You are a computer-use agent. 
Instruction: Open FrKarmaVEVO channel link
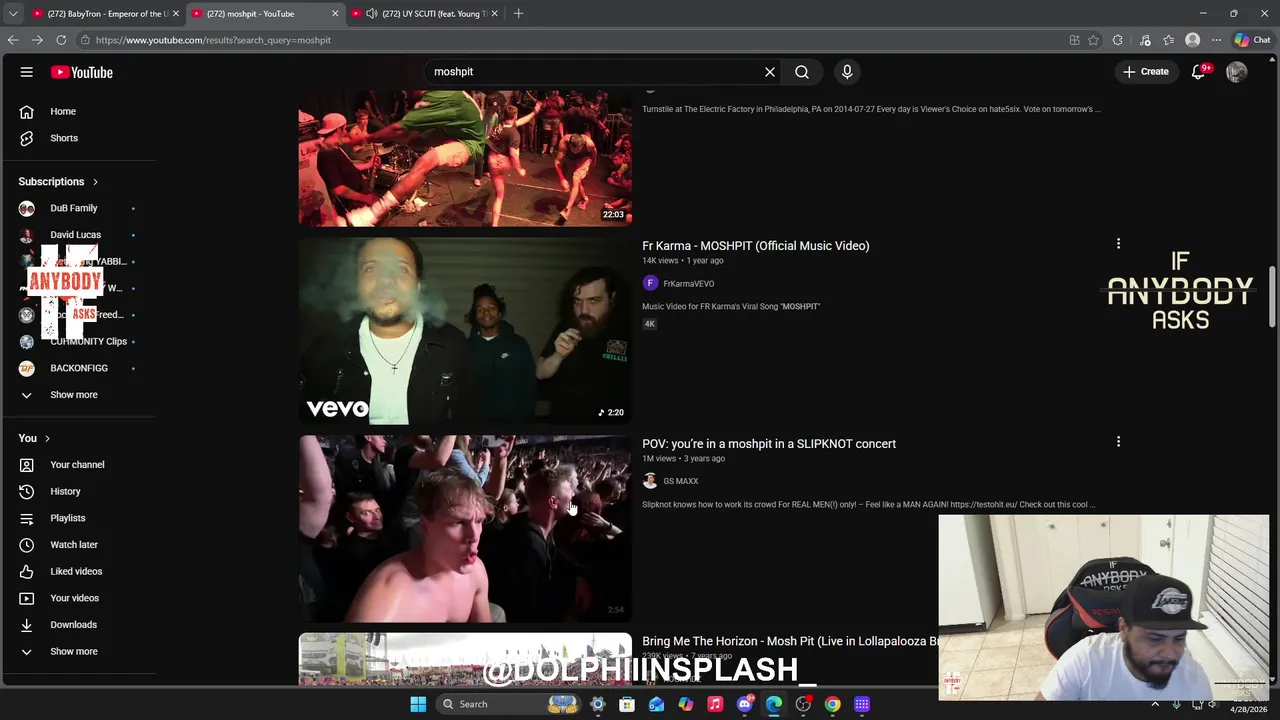click(x=688, y=284)
